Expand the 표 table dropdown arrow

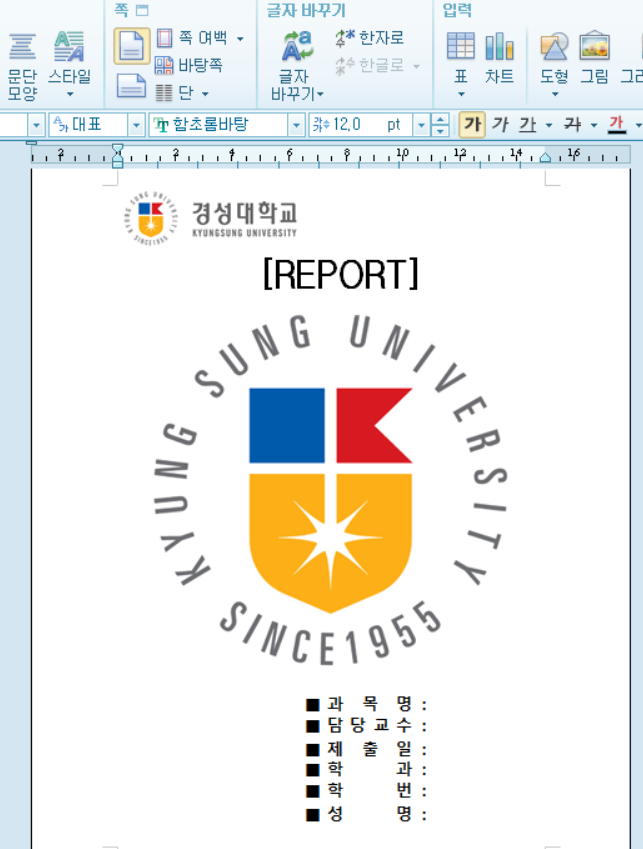pos(461,95)
